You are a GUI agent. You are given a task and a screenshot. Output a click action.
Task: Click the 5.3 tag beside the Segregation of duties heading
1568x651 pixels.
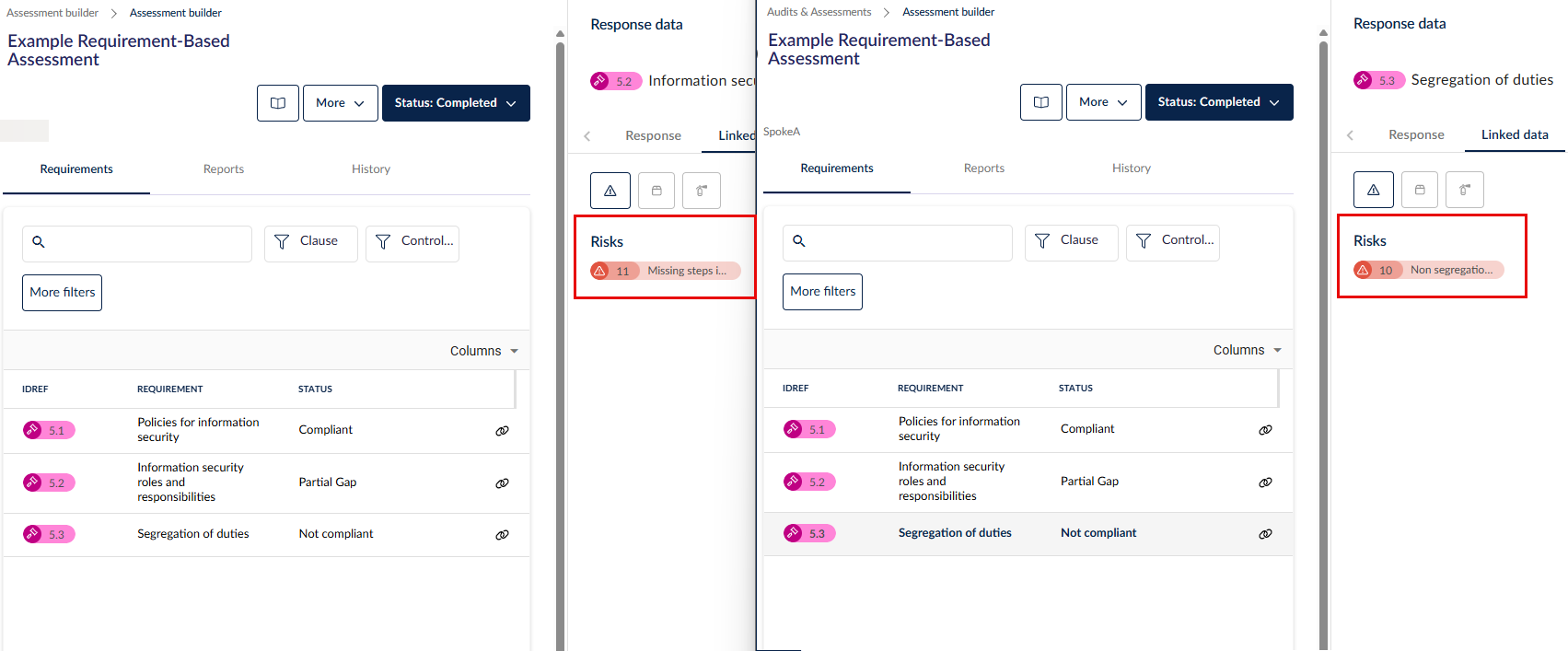(x=1378, y=80)
